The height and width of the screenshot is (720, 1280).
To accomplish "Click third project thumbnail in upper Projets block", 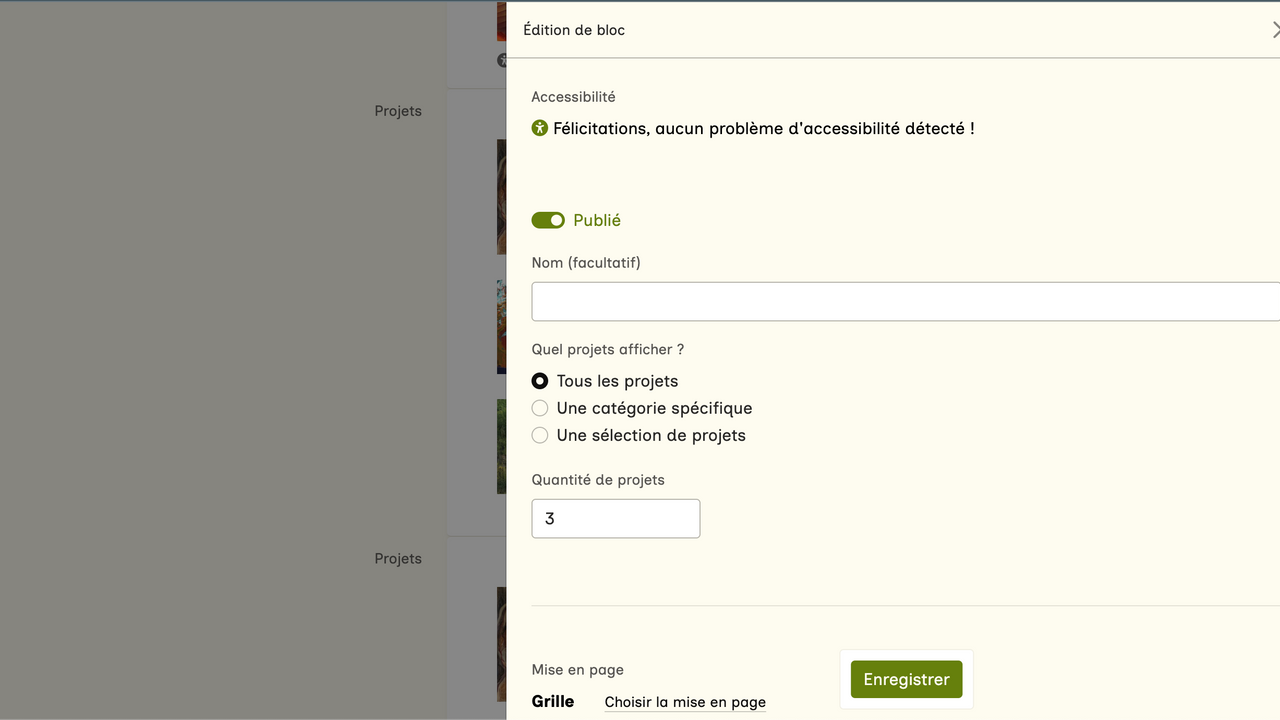I will coord(501,446).
